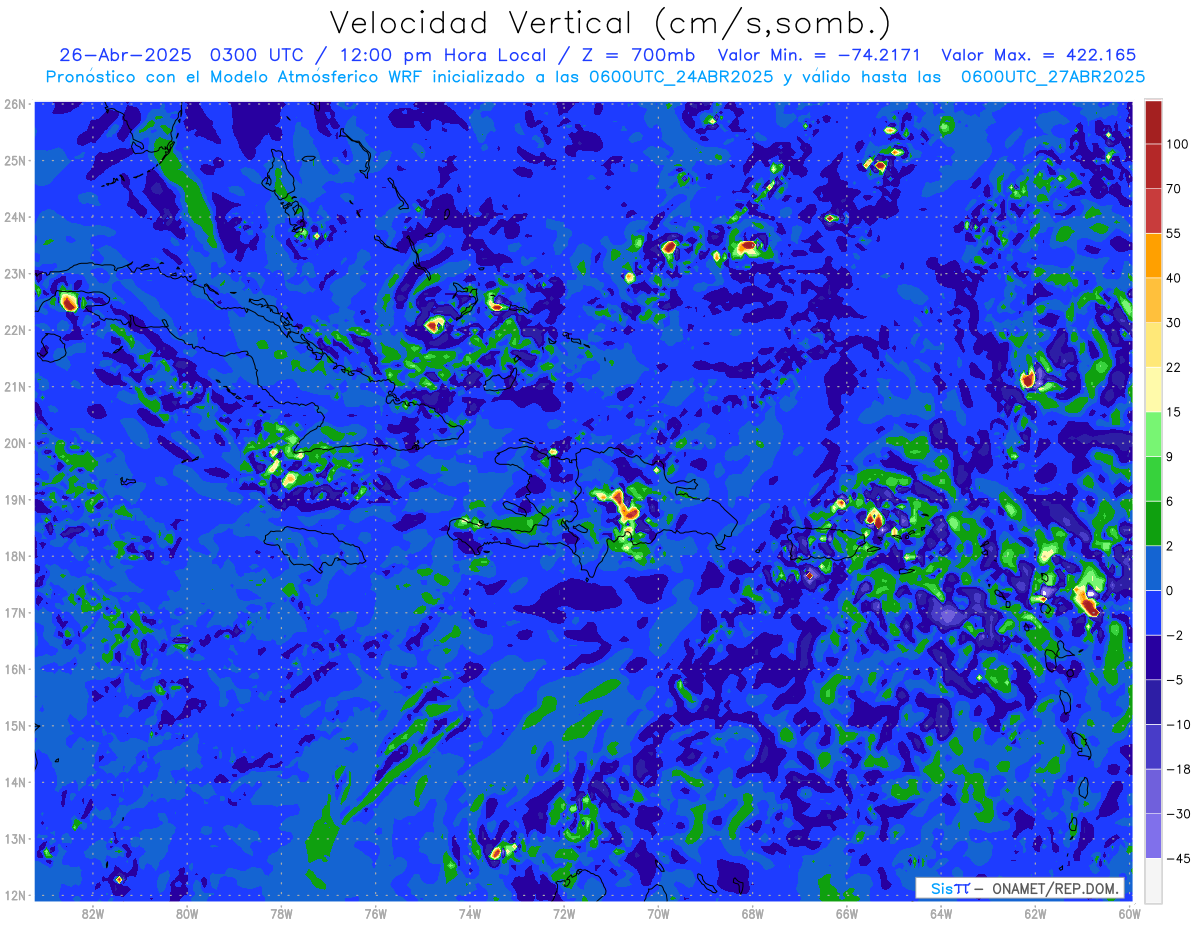This screenshot has height=927, width=1200.
Task: Pick the light green segment between 9 and 15
Action: 1153,434
